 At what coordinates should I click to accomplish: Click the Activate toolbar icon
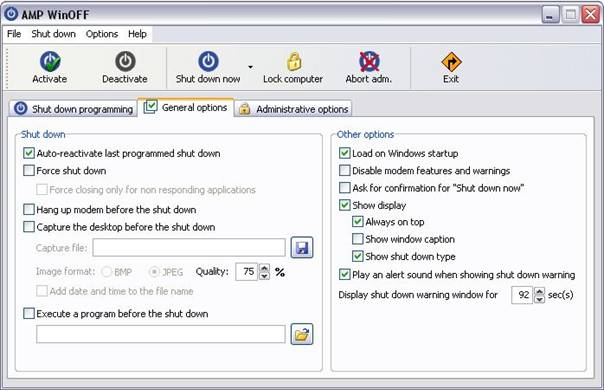pos(50,62)
